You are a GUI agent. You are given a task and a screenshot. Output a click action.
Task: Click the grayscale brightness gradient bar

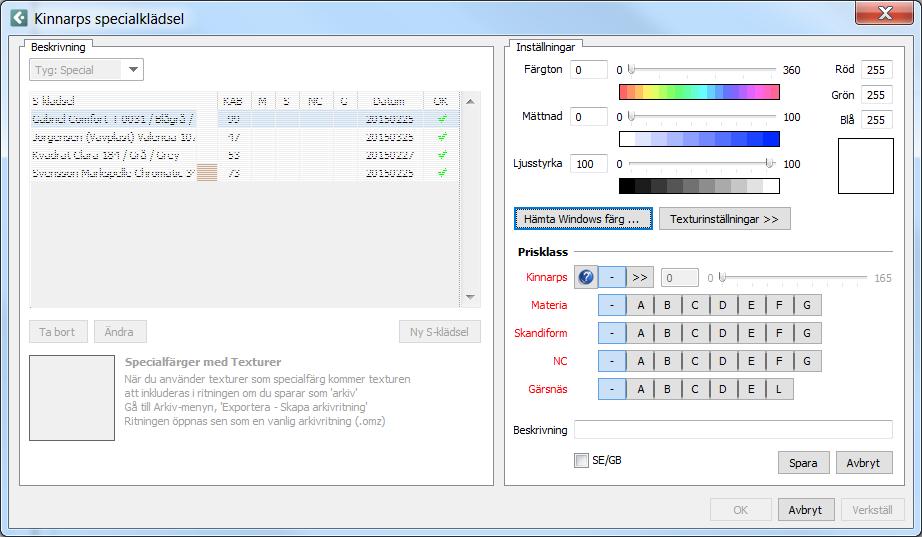[699, 186]
